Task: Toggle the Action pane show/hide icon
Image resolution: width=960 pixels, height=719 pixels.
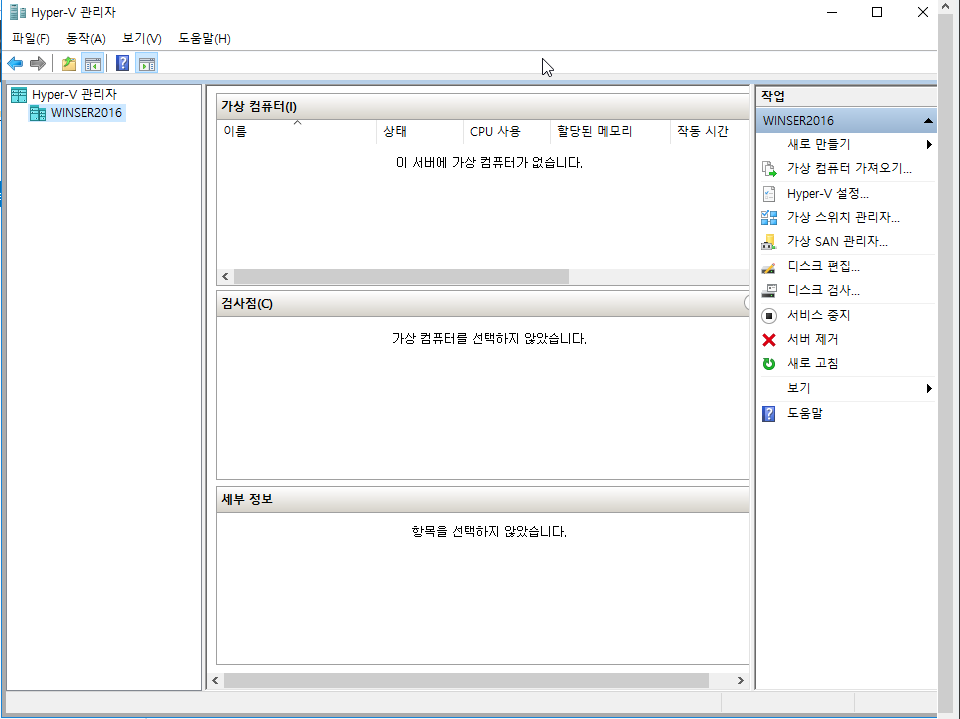Action: click(147, 63)
